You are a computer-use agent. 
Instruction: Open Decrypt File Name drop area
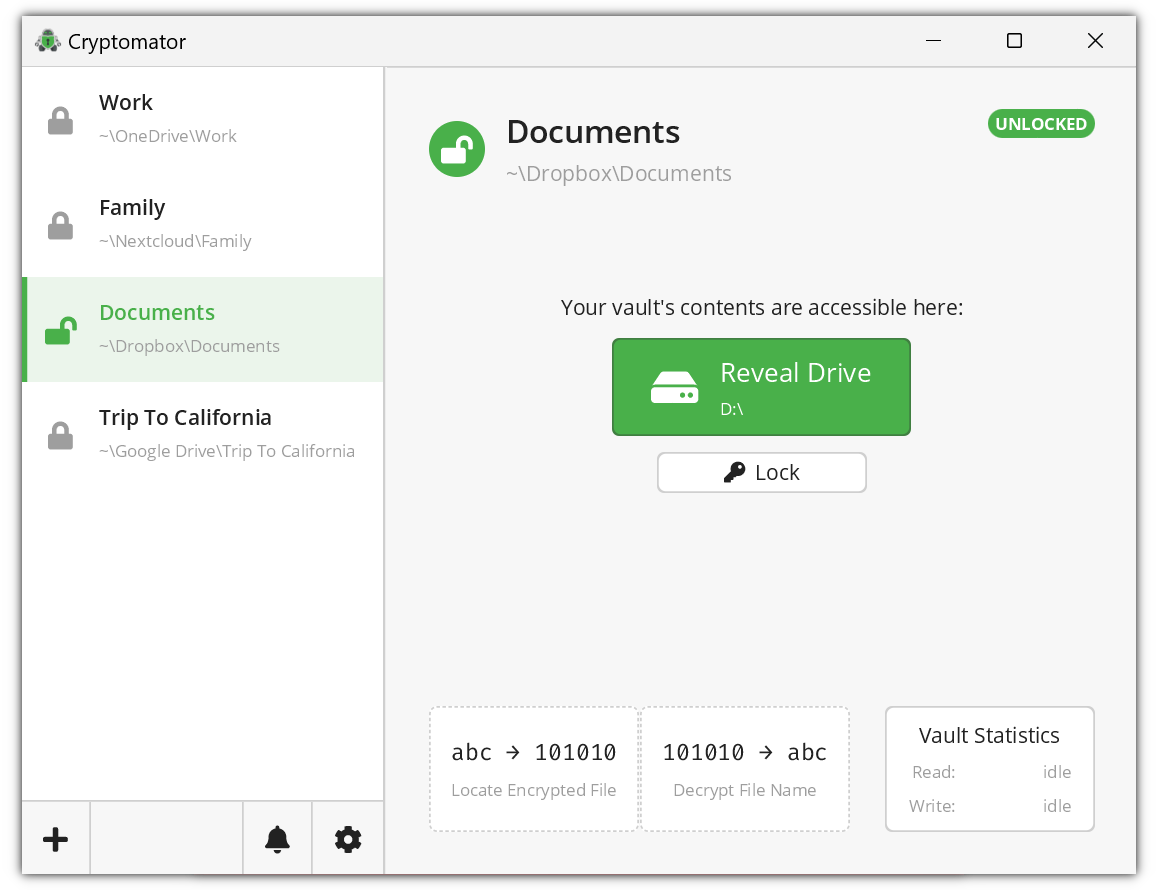pos(745,769)
